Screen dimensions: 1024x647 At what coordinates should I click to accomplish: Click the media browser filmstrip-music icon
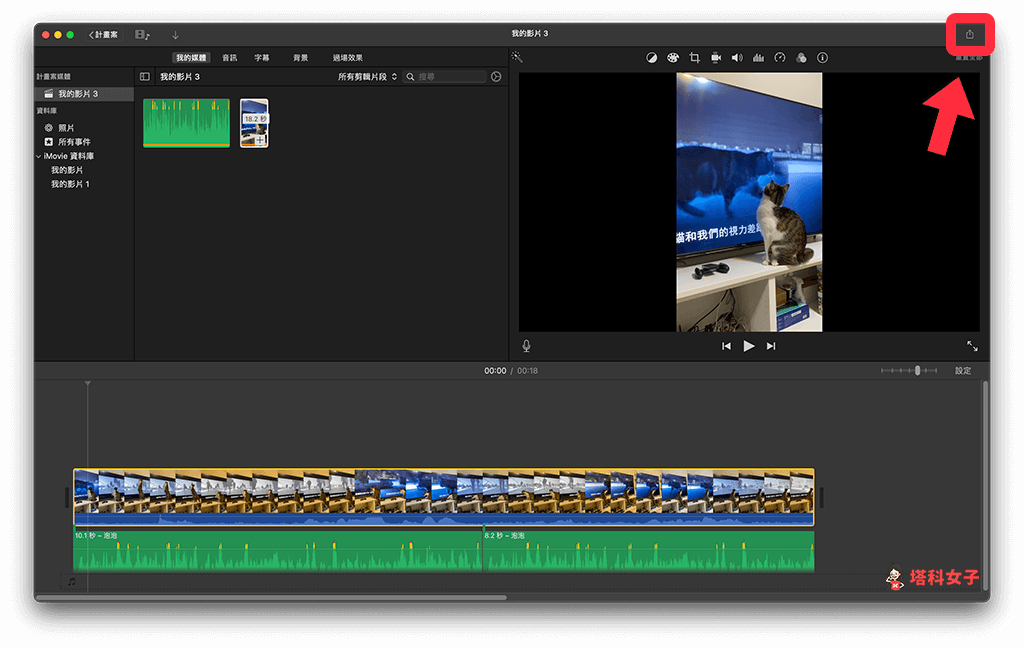[142, 35]
